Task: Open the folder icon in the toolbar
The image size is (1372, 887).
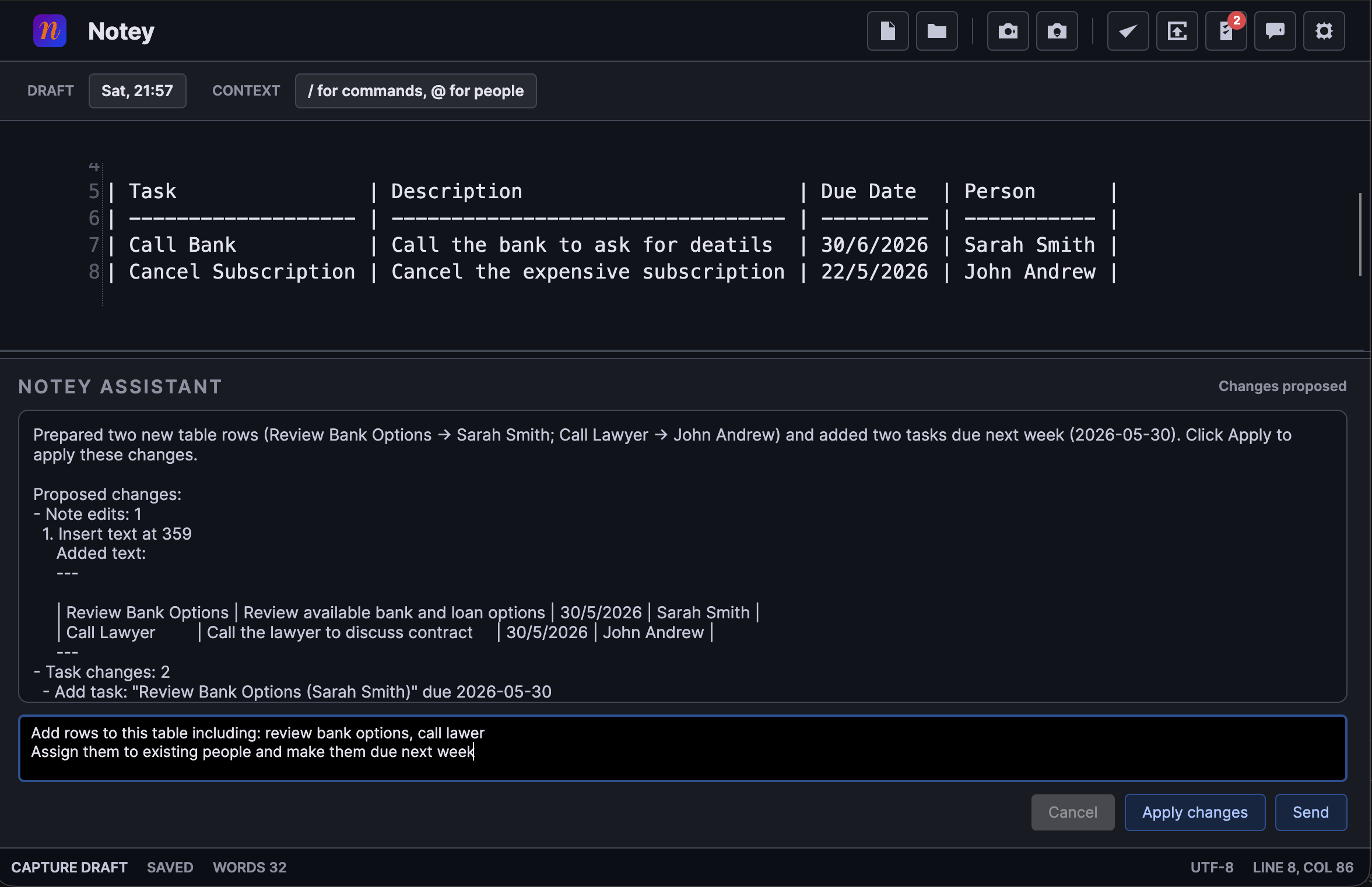Action: click(x=936, y=31)
